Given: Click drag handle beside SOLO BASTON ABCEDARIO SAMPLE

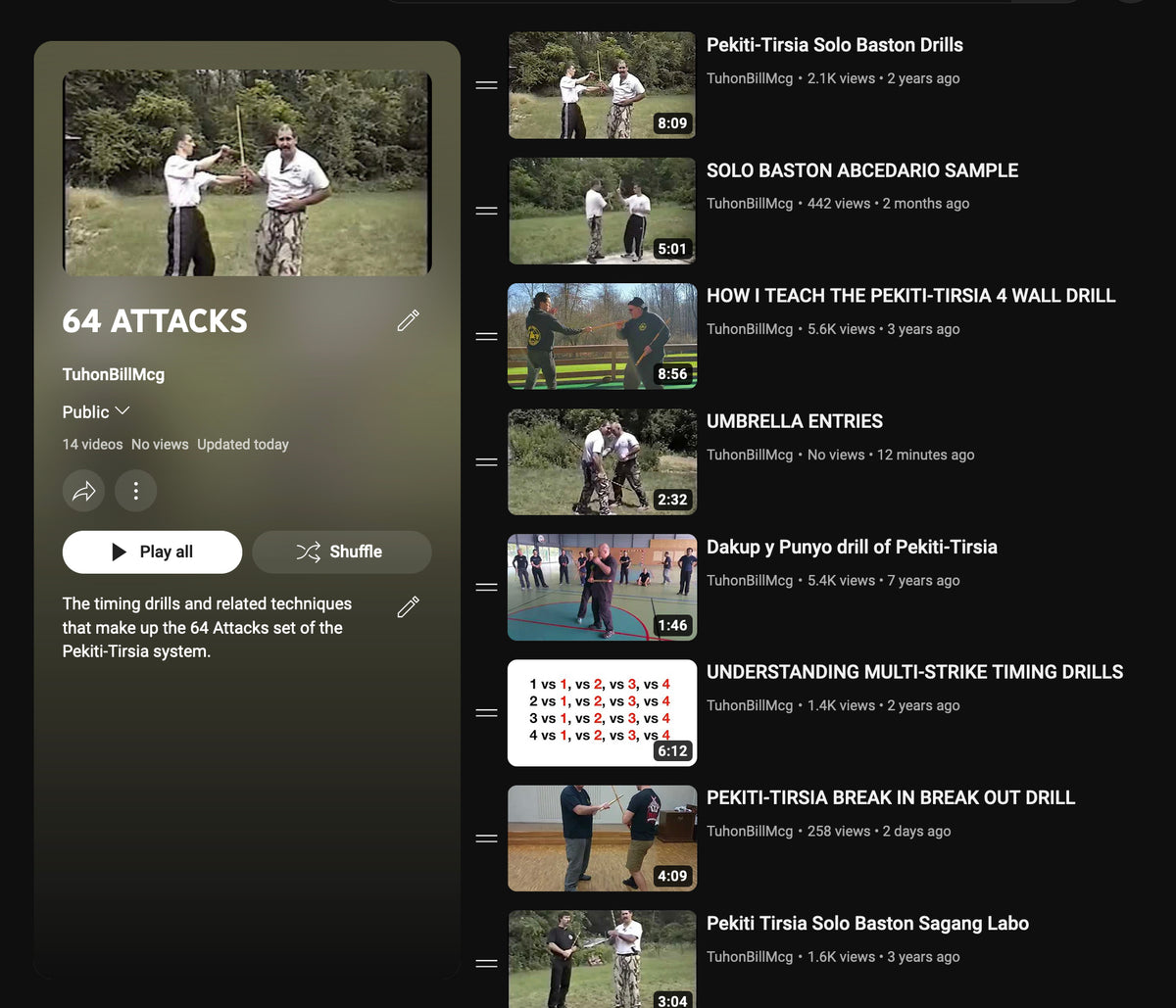Looking at the screenshot, I should click(x=486, y=211).
